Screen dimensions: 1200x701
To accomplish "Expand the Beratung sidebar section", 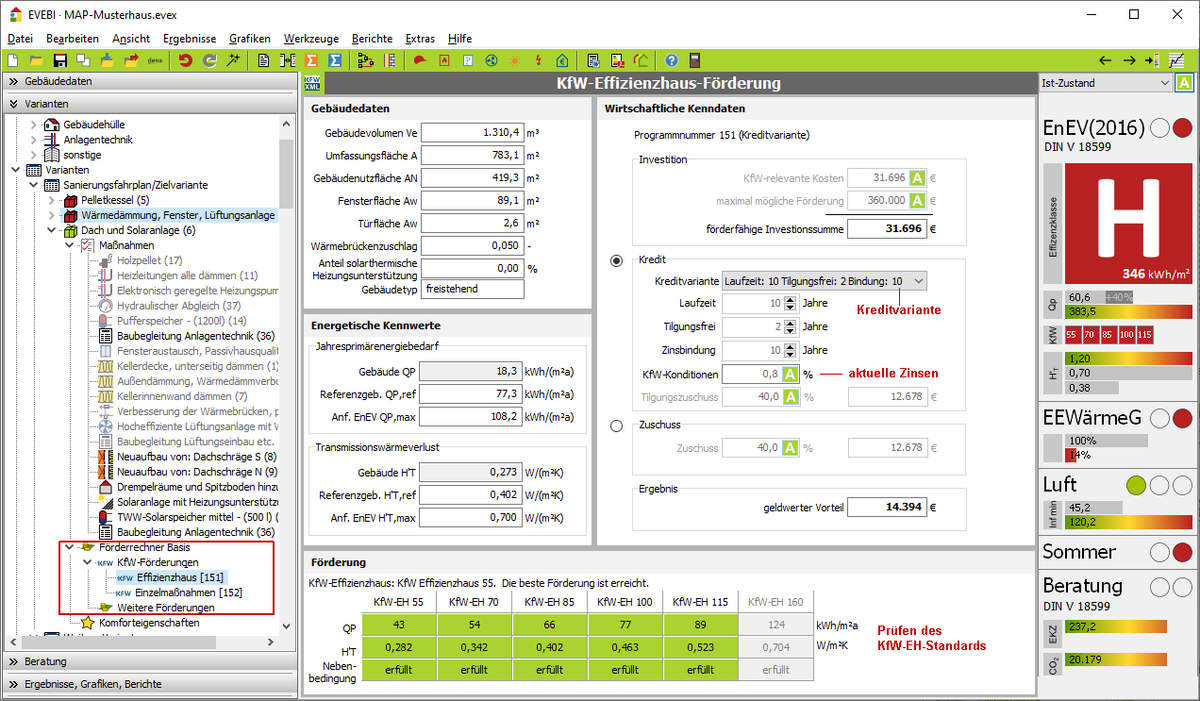I will pos(150,661).
